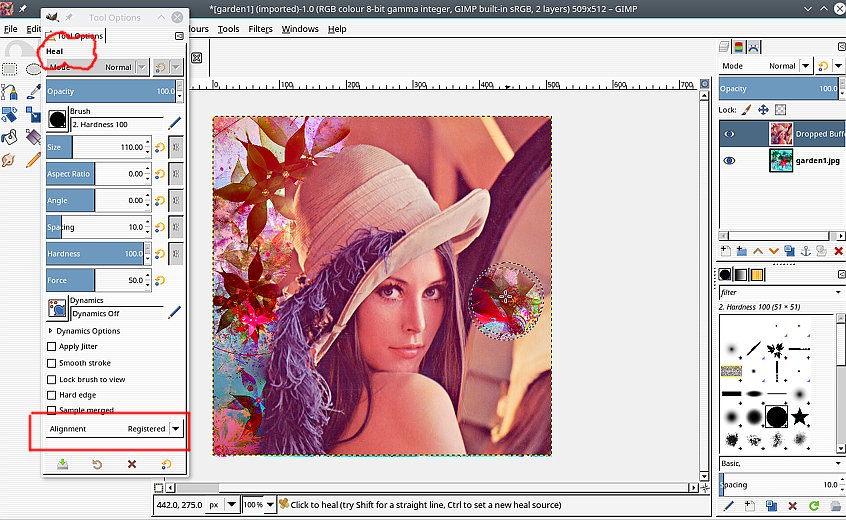Create a new layer in Layers panel
The height and width of the screenshot is (520, 846).
(726, 251)
